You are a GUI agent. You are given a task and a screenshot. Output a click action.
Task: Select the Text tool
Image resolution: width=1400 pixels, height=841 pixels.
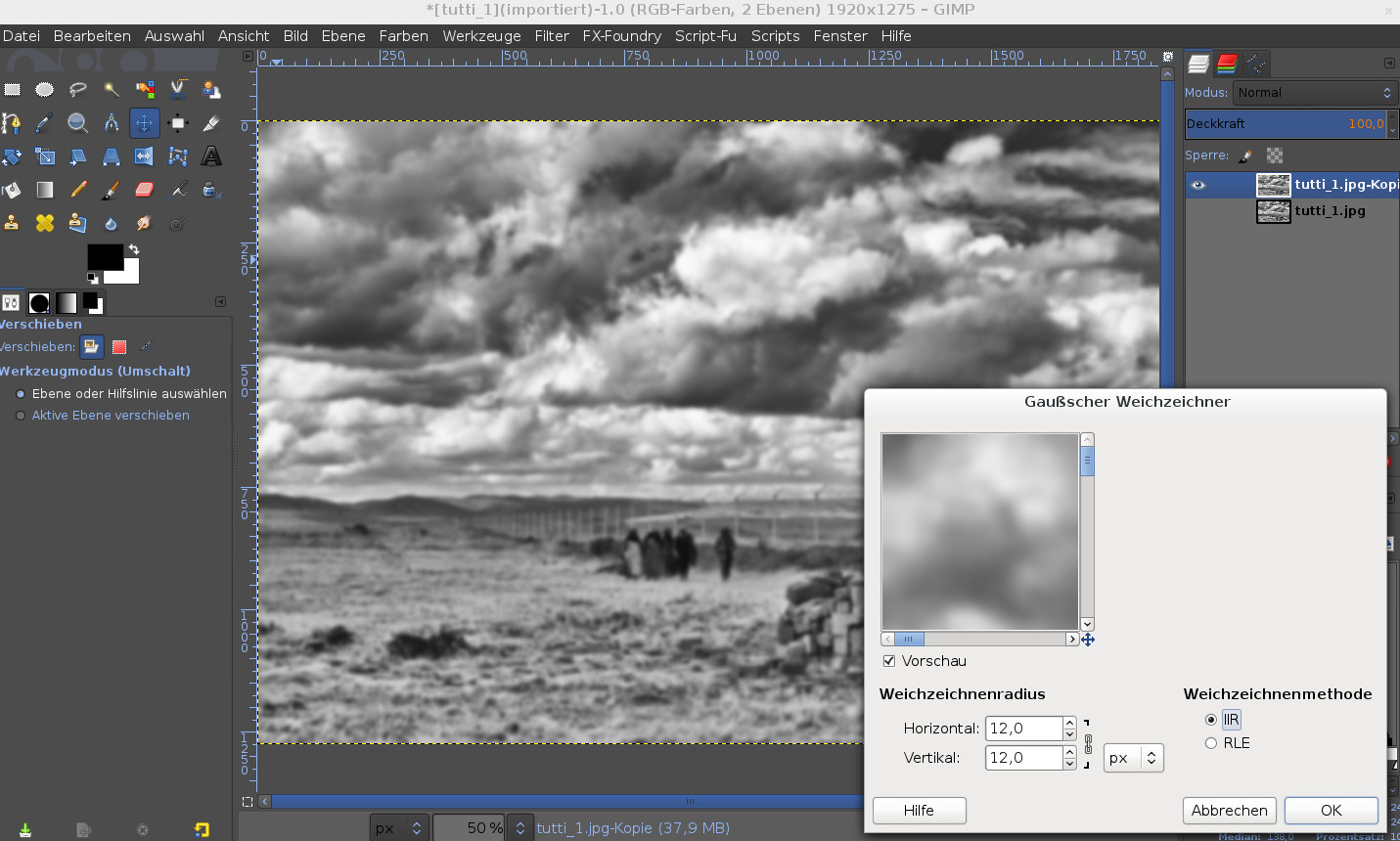pyautogui.click(x=210, y=156)
